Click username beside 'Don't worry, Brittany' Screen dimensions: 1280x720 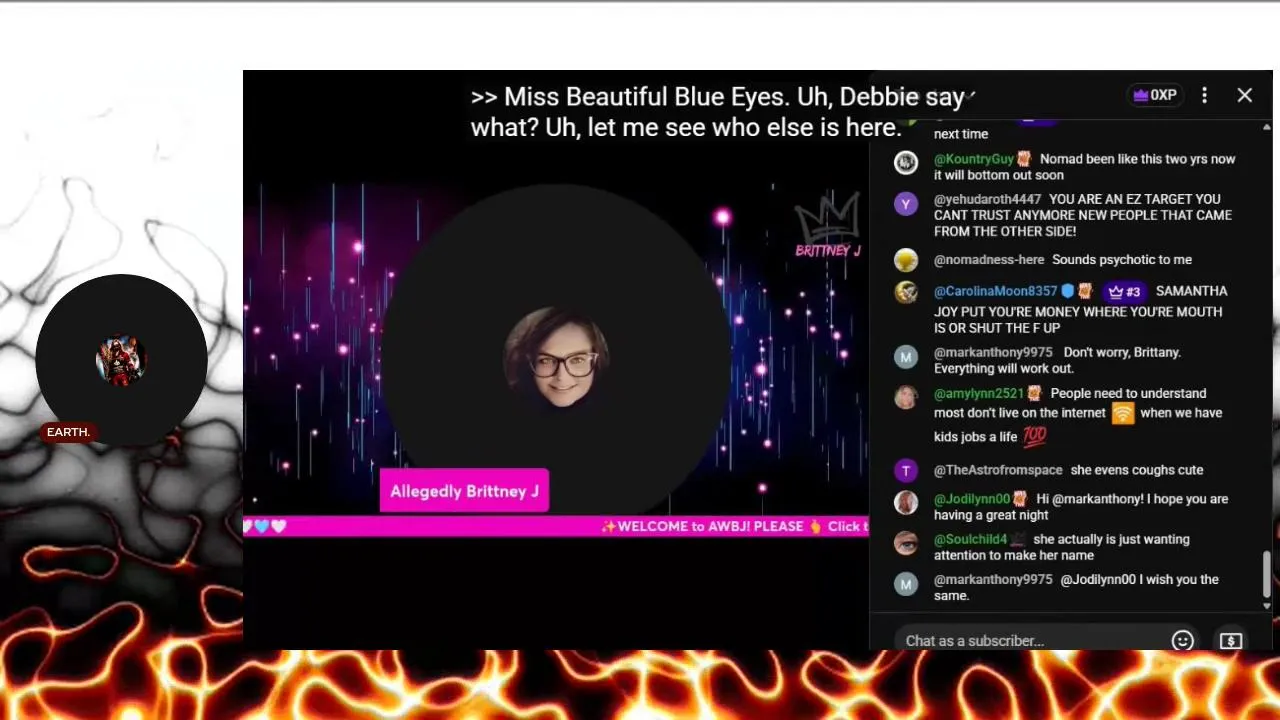click(993, 352)
